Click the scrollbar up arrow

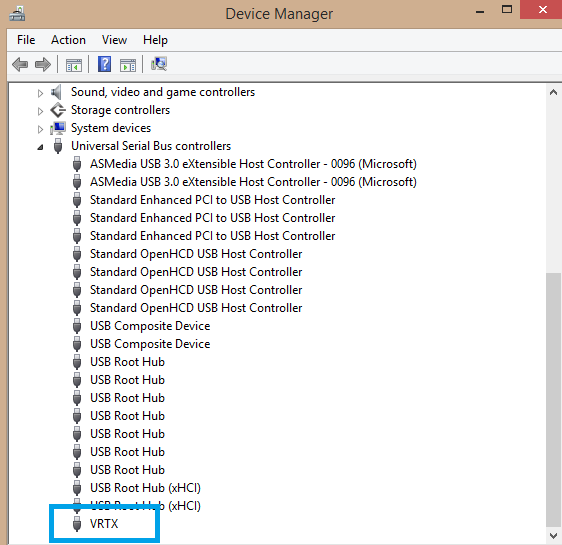tap(553, 92)
